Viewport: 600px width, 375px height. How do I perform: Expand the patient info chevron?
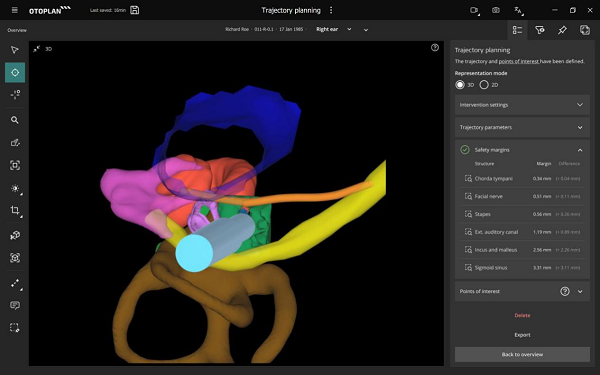366,30
